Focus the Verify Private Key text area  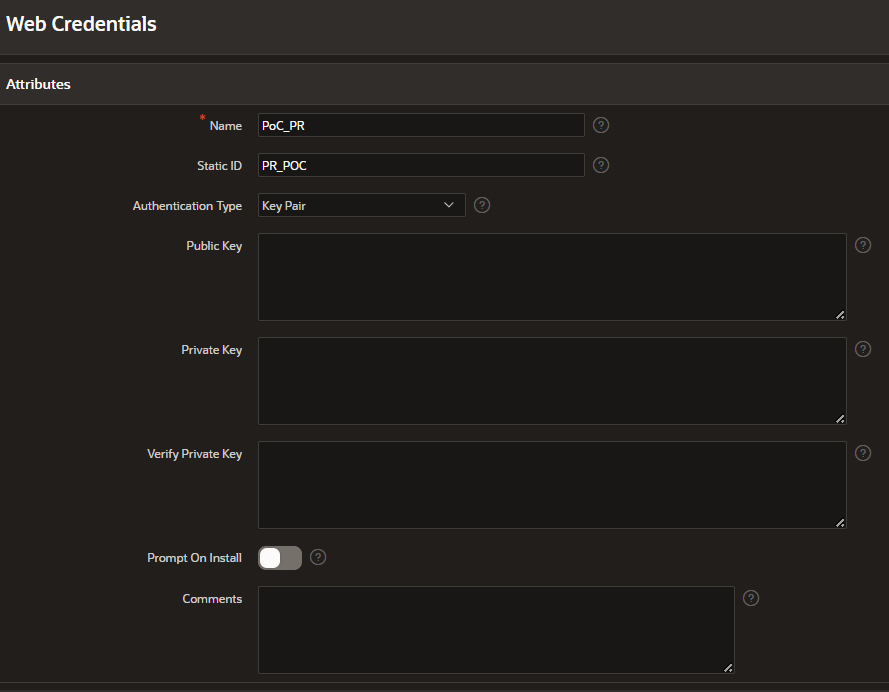(552, 485)
